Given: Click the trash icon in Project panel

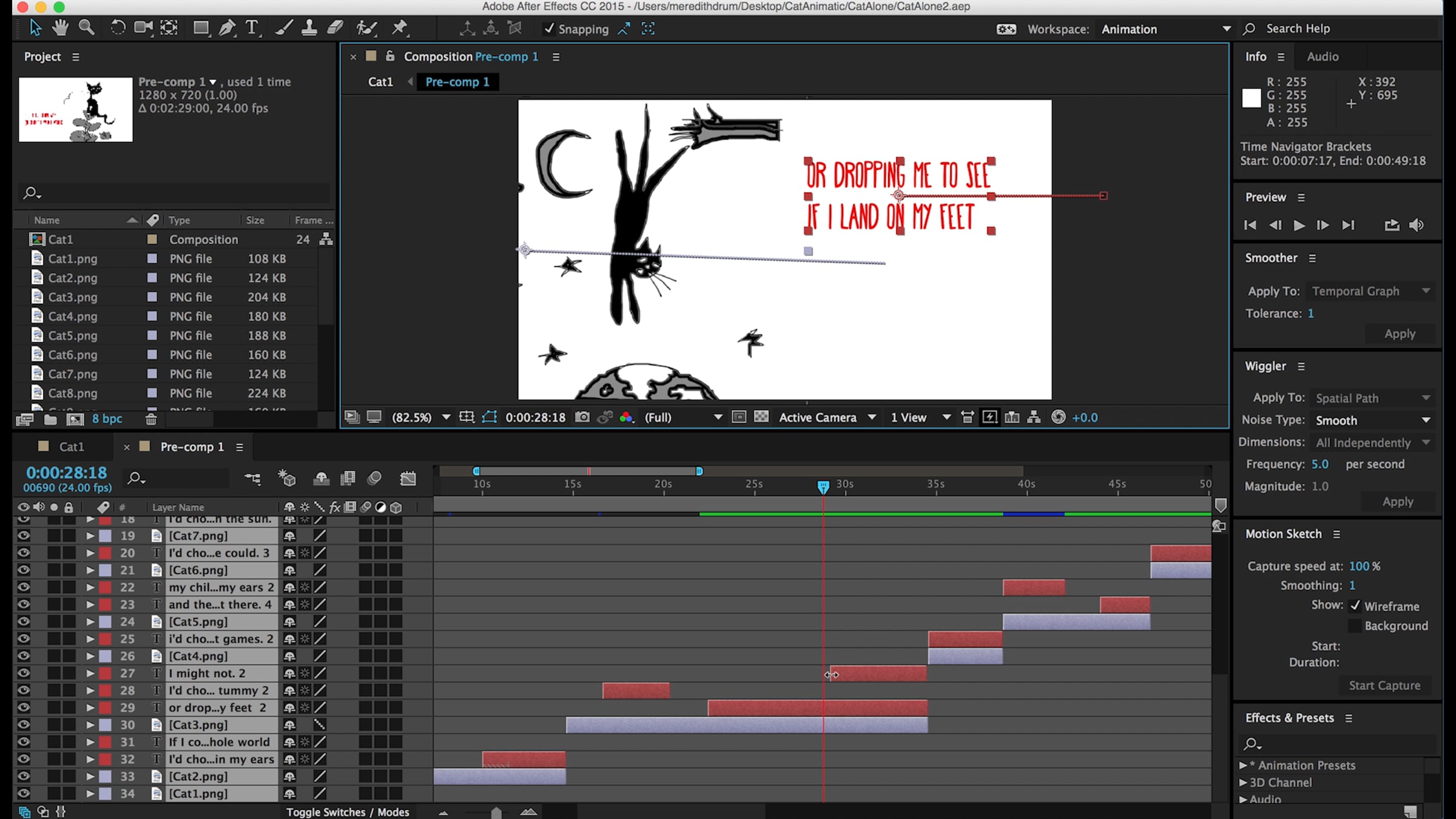Looking at the screenshot, I should click(151, 419).
